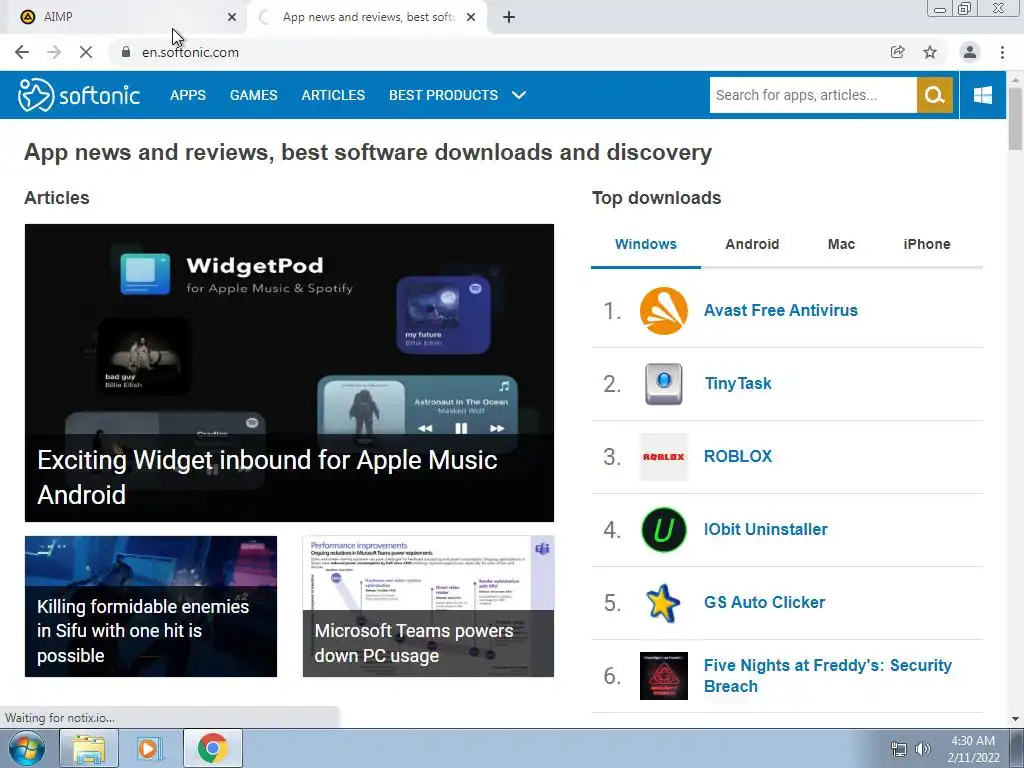
Task: Click the GS Auto Clicker star icon
Action: pos(664,603)
